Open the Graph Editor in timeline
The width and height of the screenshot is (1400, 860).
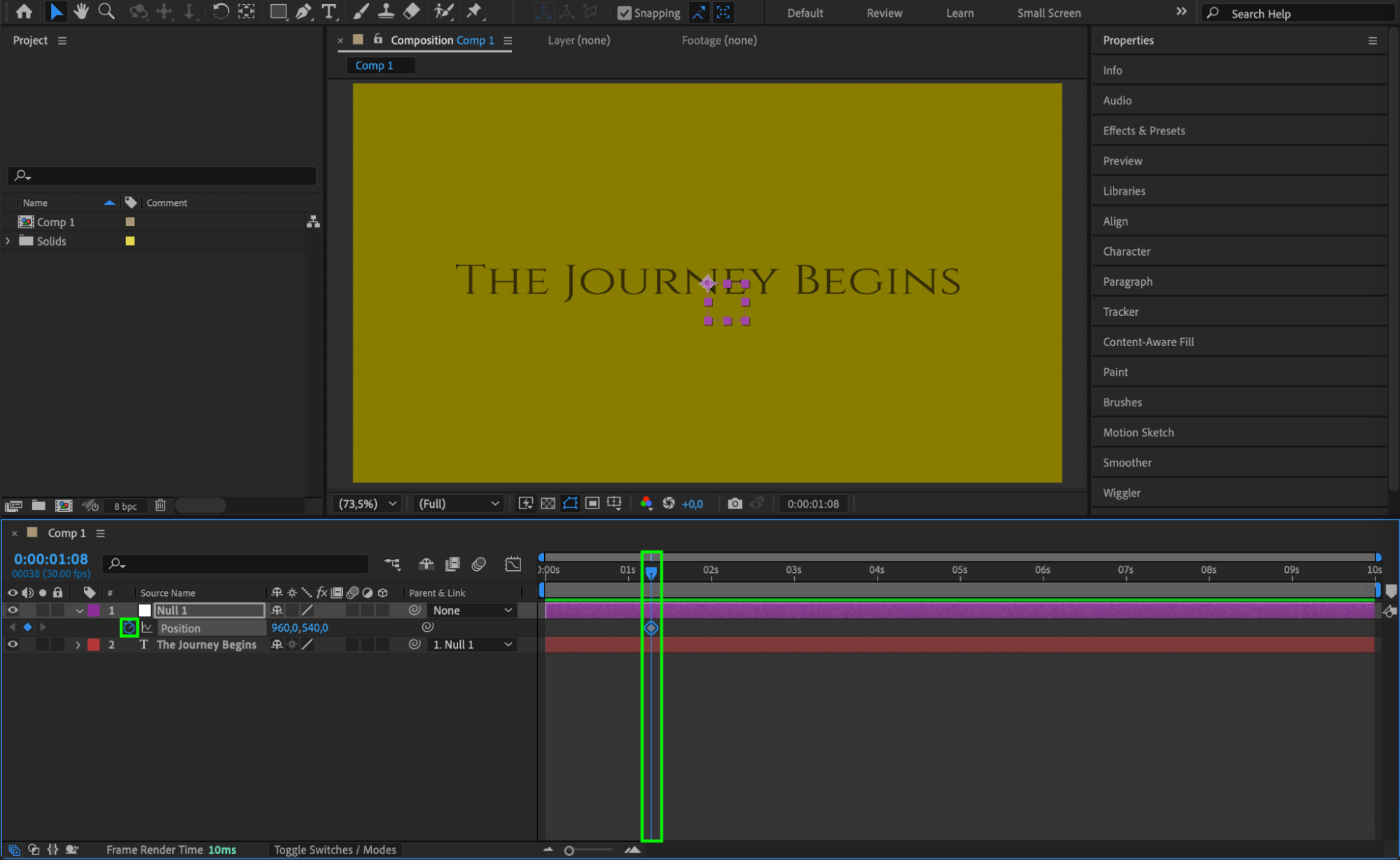(513, 564)
